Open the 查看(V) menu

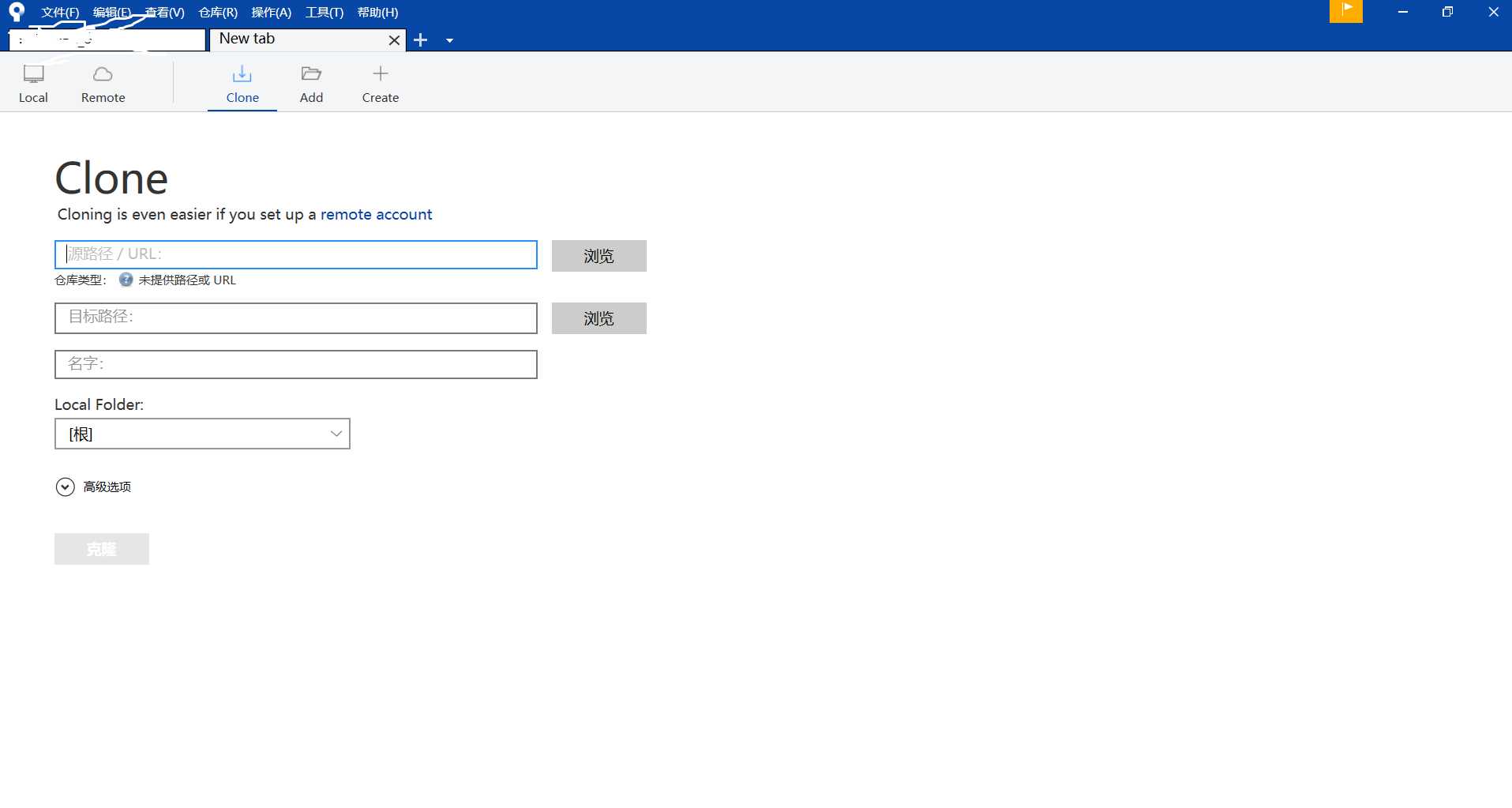[x=164, y=13]
